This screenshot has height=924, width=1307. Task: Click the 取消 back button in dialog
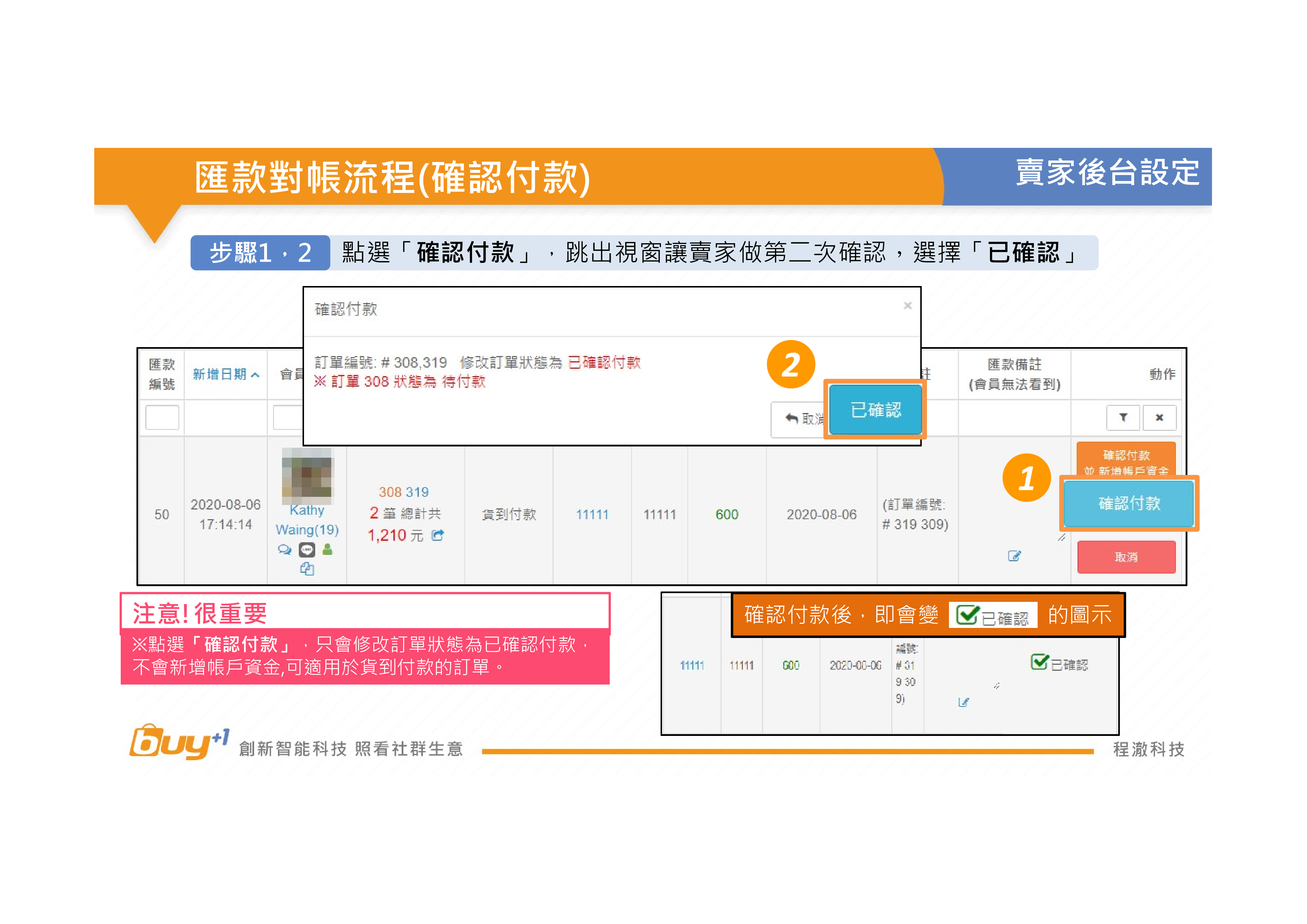point(799,419)
